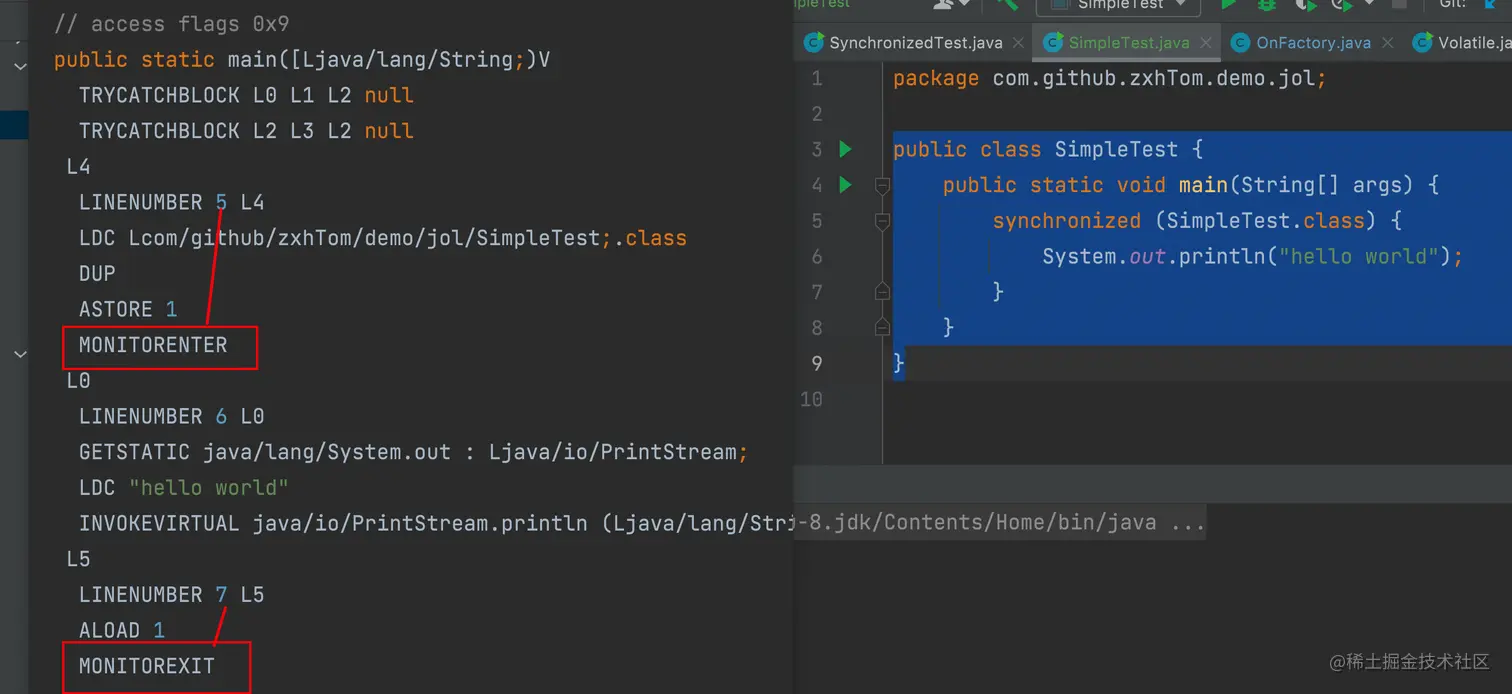
Task: Click the '// access flags 0x9' comment
Action: pos(171,24)
